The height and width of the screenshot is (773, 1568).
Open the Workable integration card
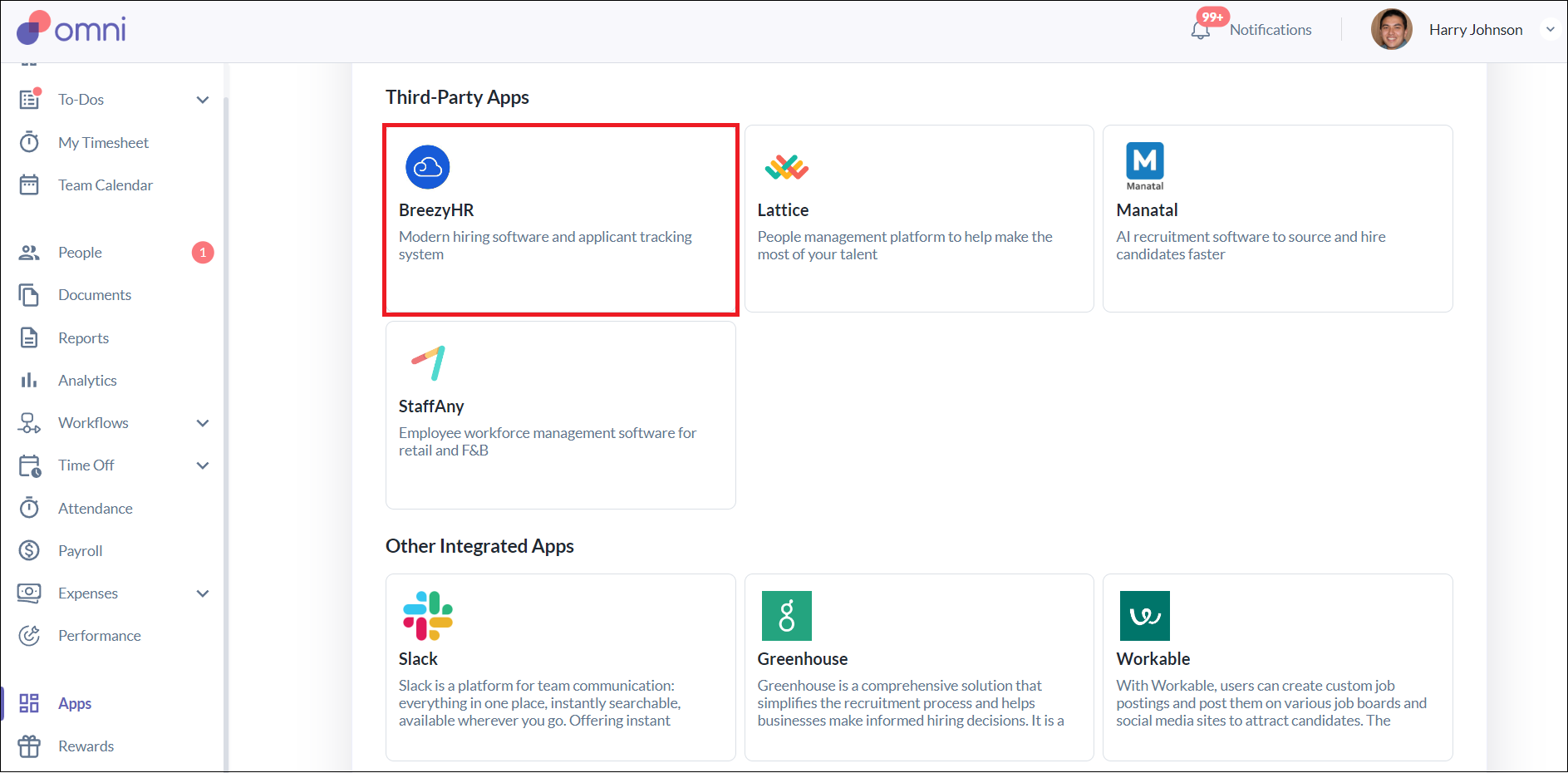(1278, 667)
